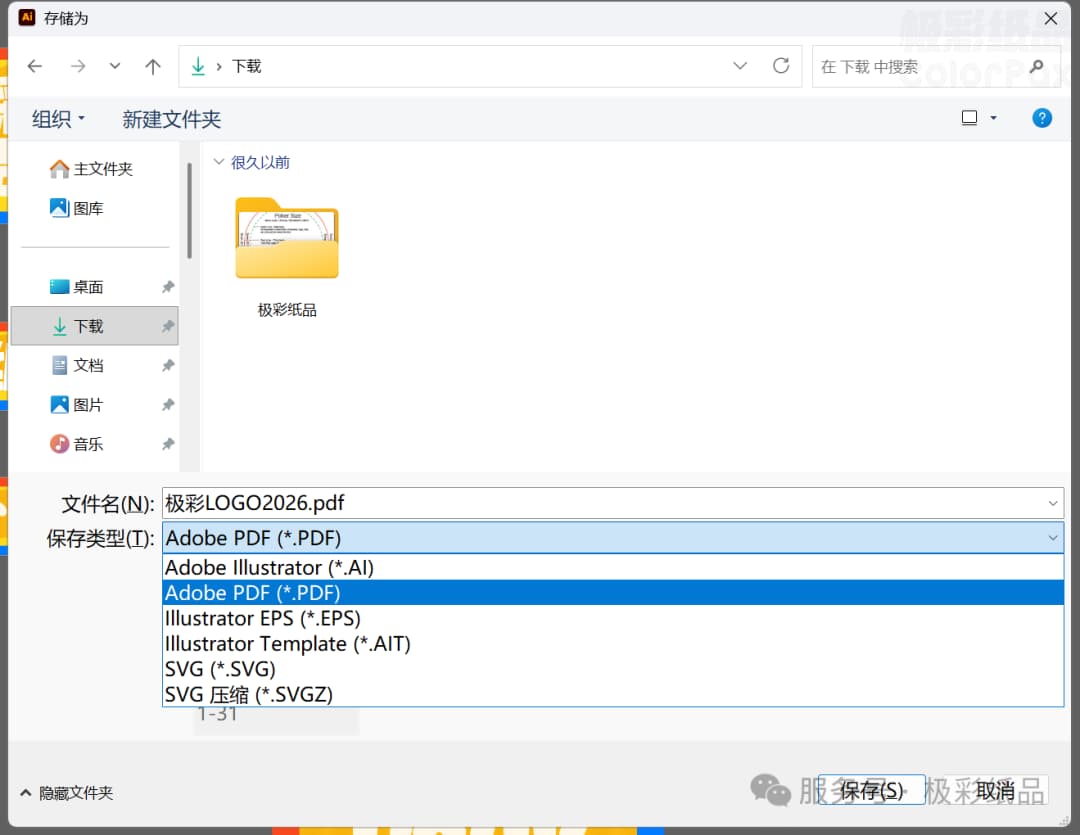Expand the recent locations chevron
Image resolution: width=1080 pixels, height=835 pixels.
[x=115, y=66]
